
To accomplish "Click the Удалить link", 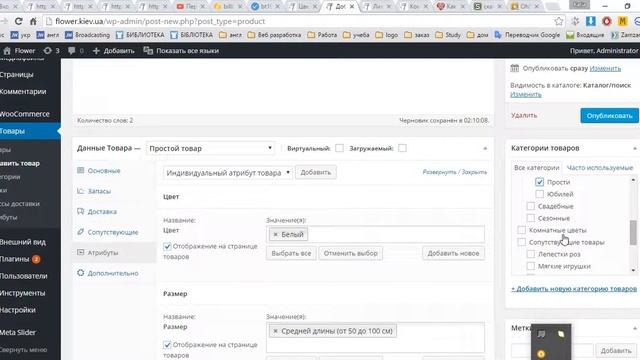I will [524, 116].
